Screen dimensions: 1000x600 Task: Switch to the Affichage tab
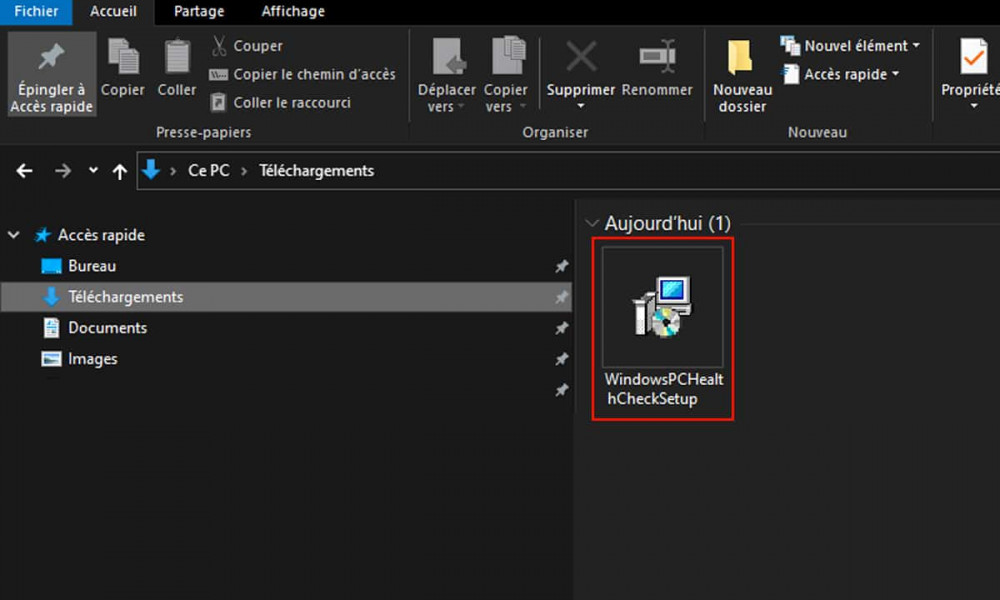click(x=293, y=11)
